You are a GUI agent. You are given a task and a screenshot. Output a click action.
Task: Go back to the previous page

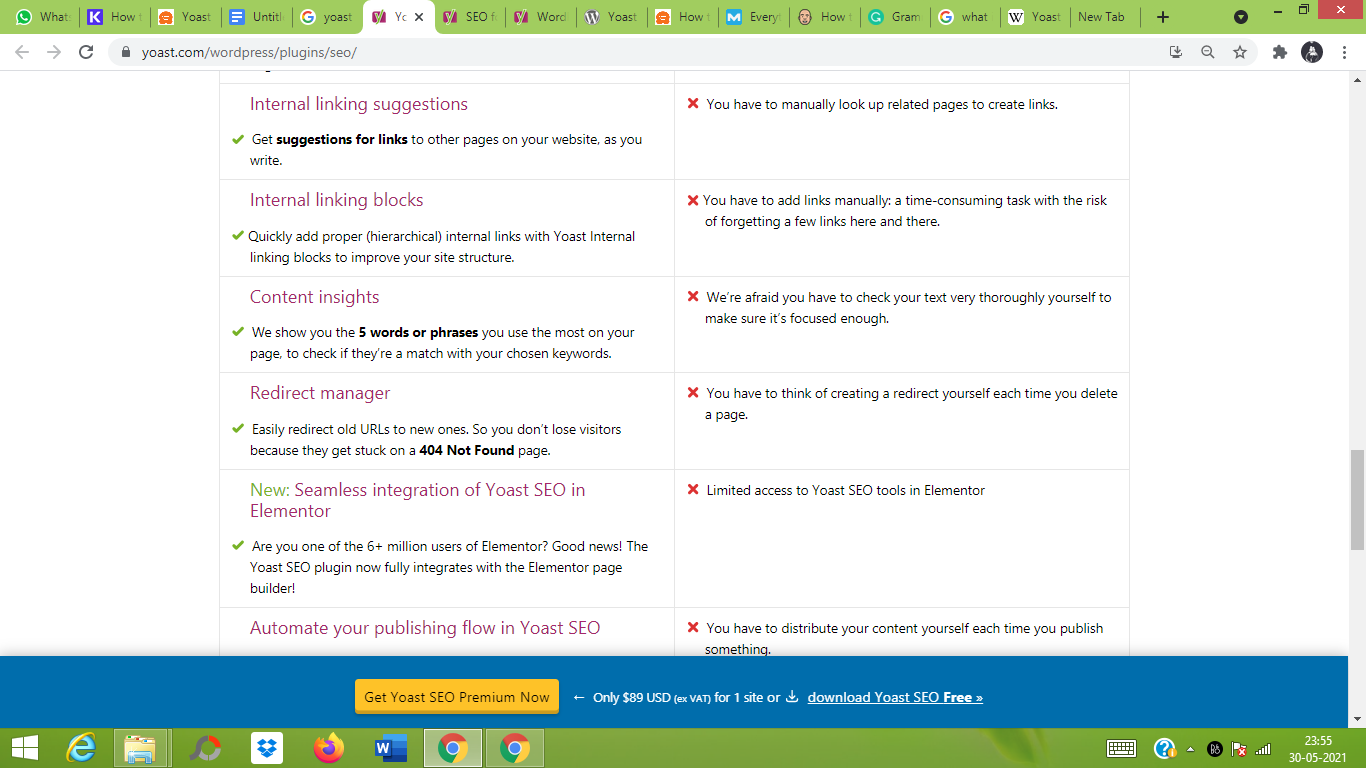tap(23, 52)
